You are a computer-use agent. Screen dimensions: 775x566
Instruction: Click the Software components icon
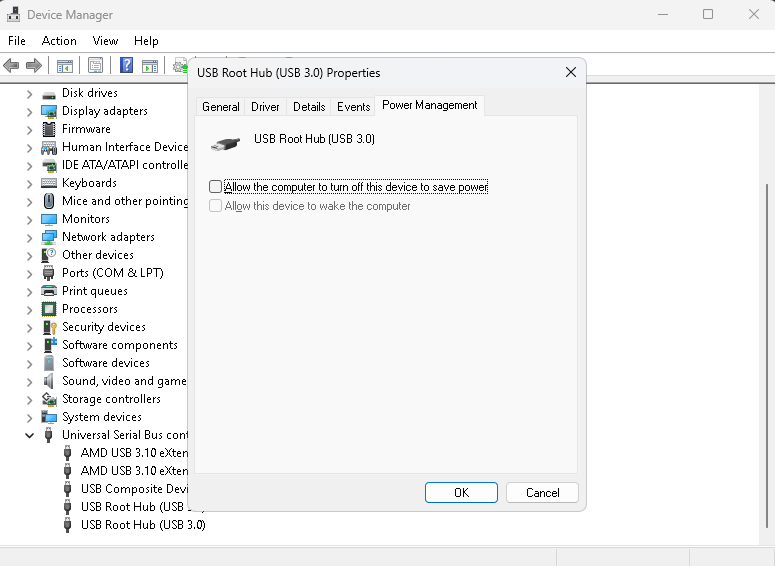point(49,345)
